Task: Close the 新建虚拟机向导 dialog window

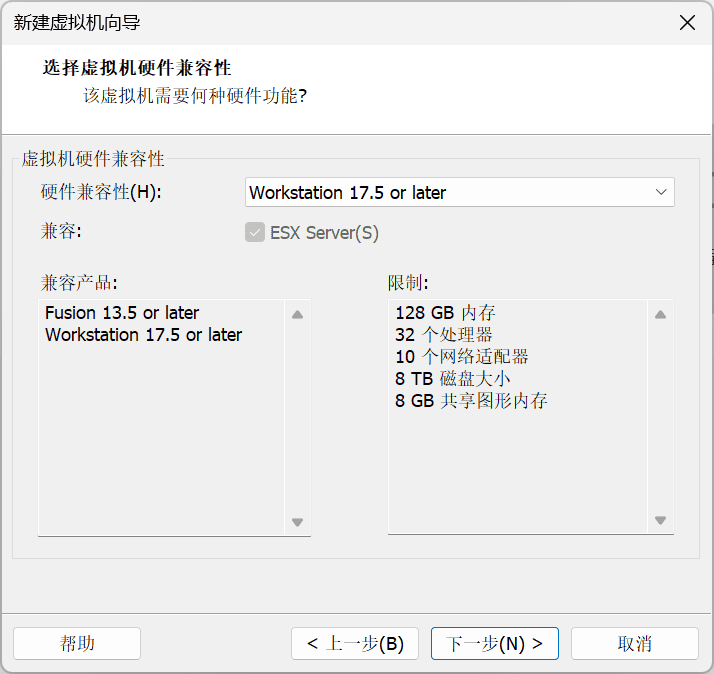Action: click(x=687, y=22)
